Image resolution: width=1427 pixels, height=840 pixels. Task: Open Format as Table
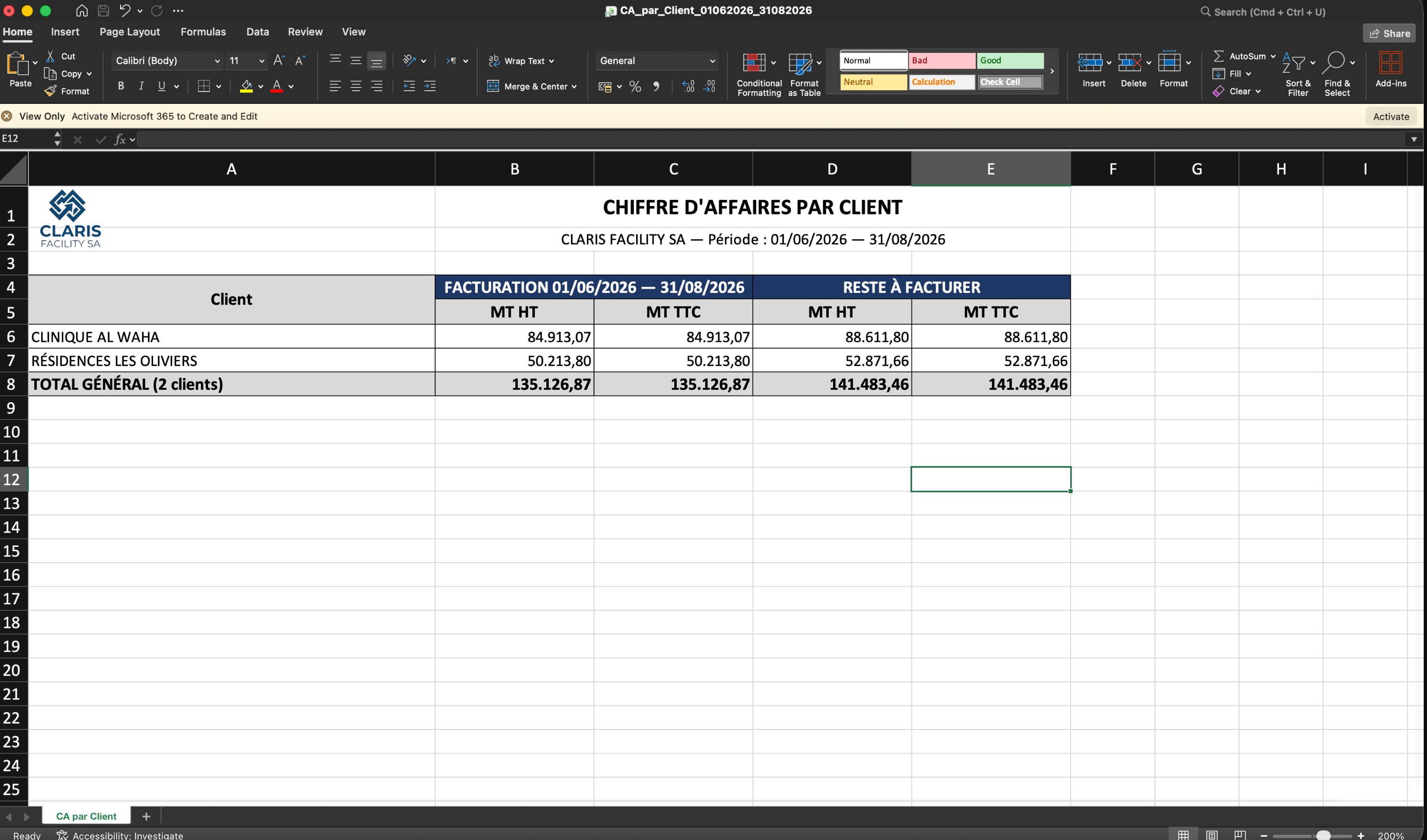pyautogui.click(x=804, y=74)
